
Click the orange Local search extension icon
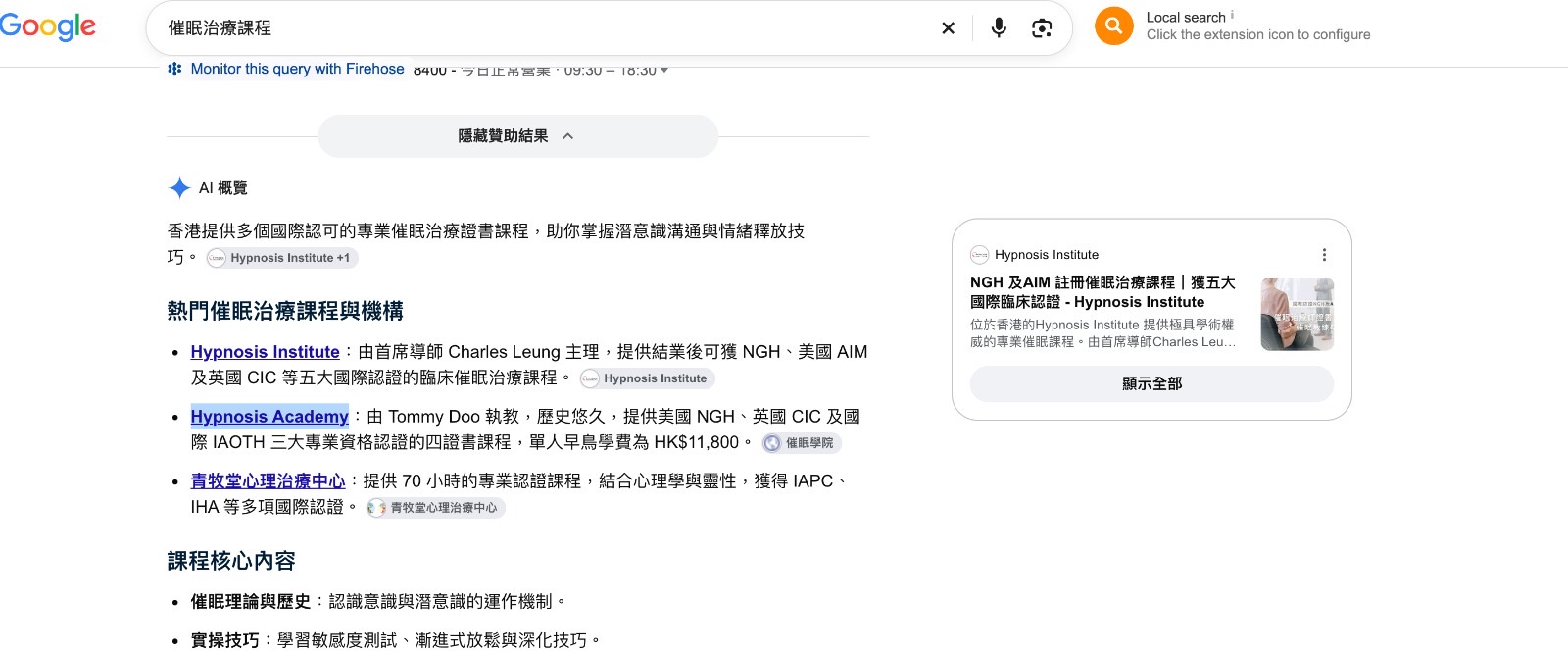pyautogui.click(x=1114, y=25)
